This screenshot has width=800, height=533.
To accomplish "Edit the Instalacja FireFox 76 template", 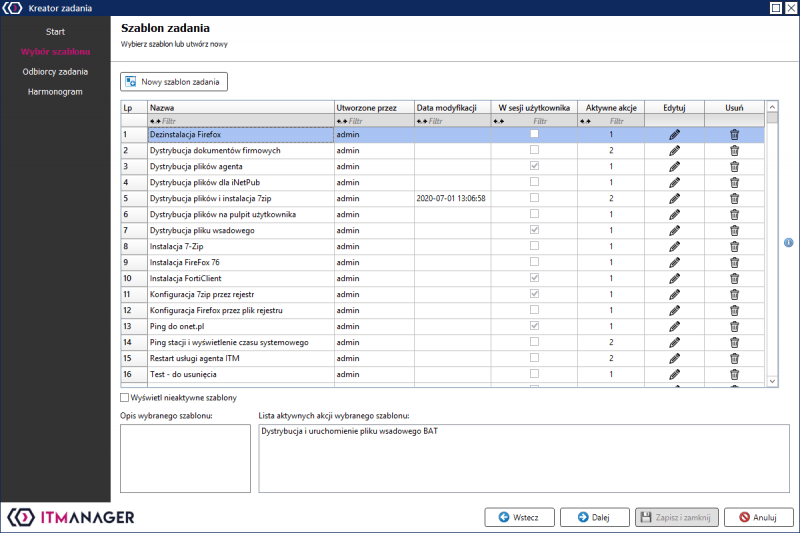I will click(x=674, y=262).
